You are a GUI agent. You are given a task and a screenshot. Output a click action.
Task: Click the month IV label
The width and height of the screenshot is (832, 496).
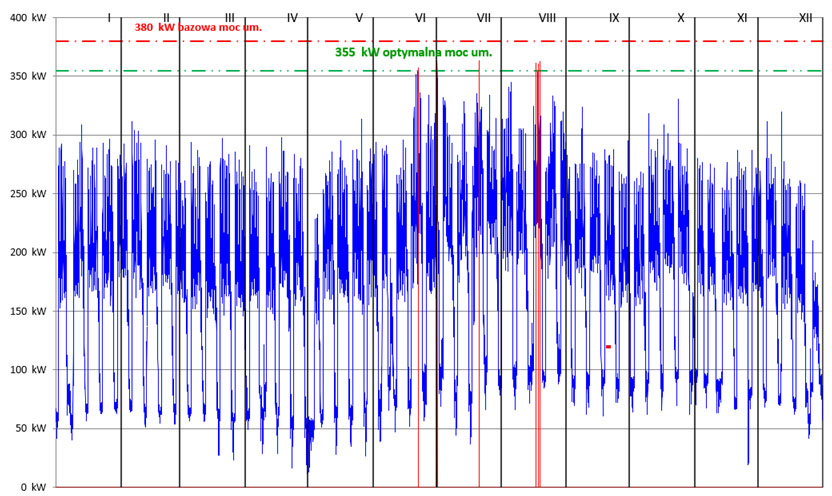point(292,18)
